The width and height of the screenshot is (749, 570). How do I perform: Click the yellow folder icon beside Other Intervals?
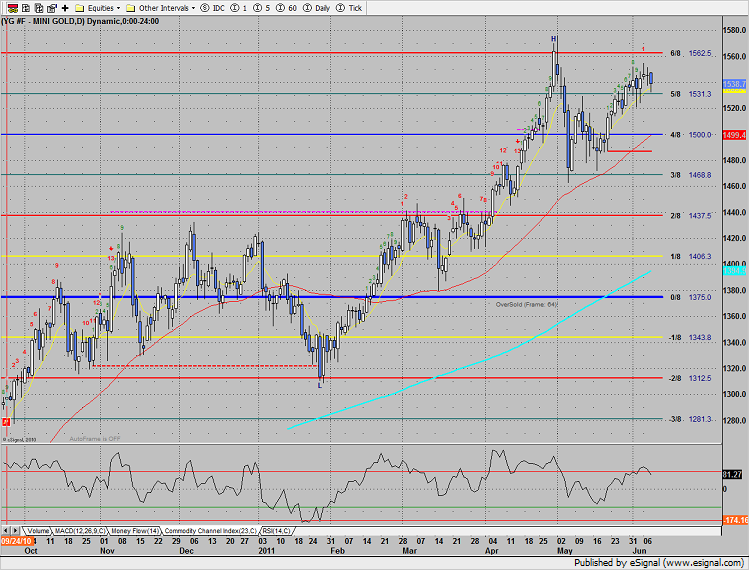coord(130,8)
